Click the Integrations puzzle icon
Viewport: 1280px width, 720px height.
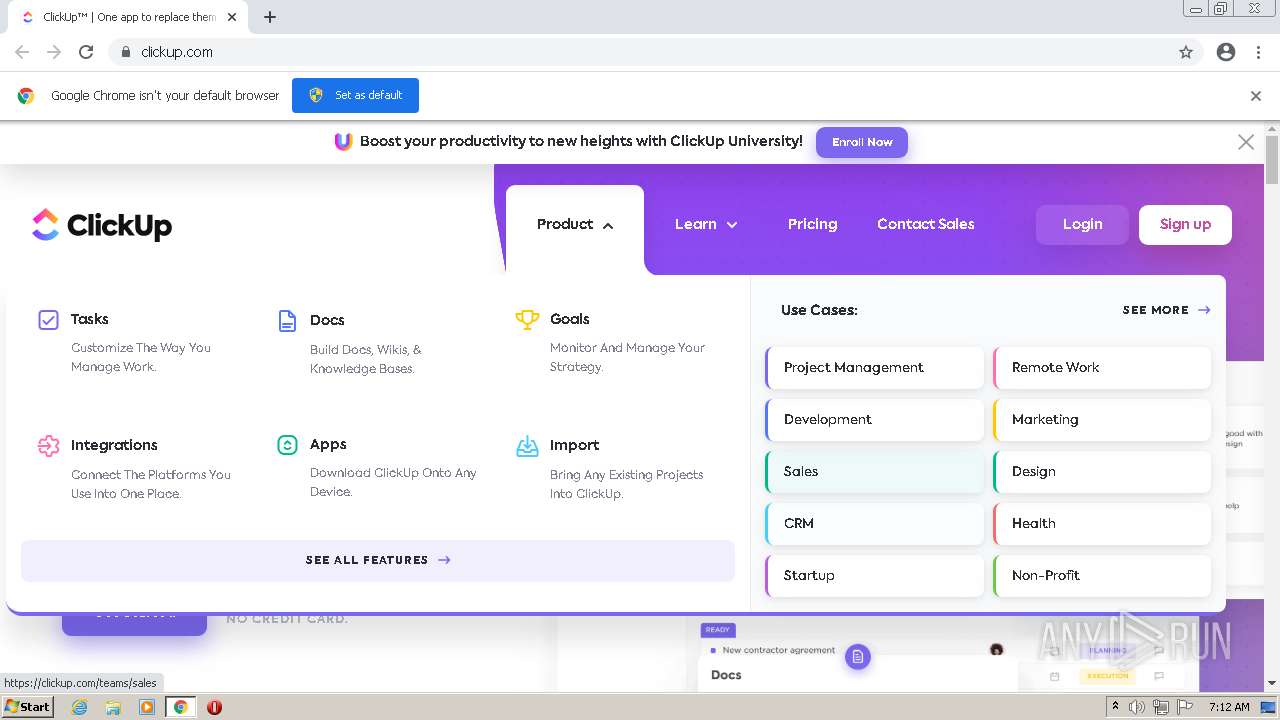[48, 446]
